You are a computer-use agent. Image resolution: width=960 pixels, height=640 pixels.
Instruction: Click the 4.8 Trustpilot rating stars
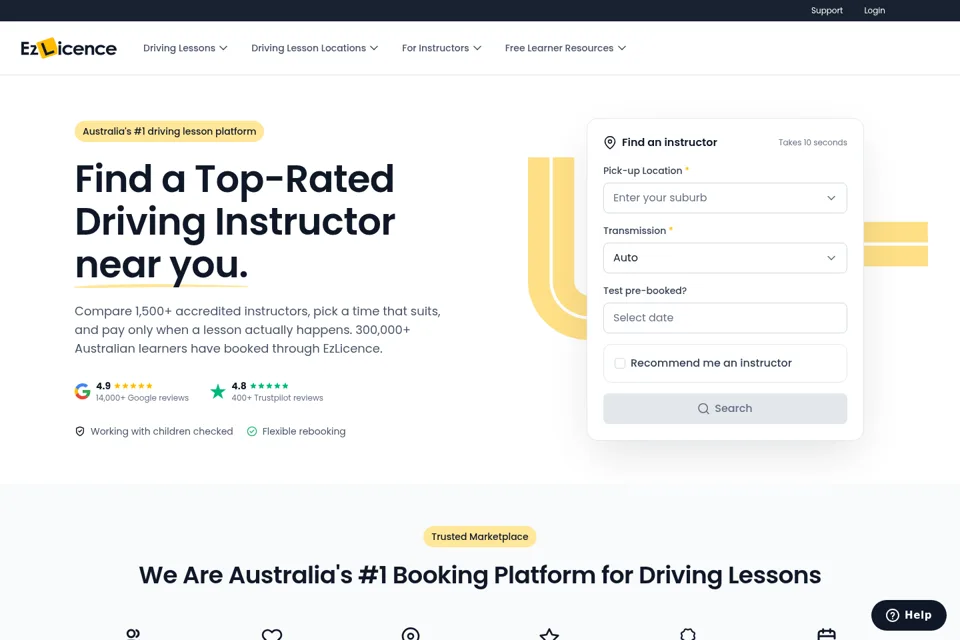click(x=269, y=386)
